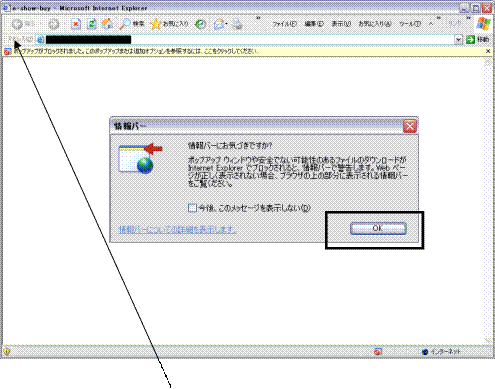
Task: Go to the Home page icon
Action: (x=107, y=24)
